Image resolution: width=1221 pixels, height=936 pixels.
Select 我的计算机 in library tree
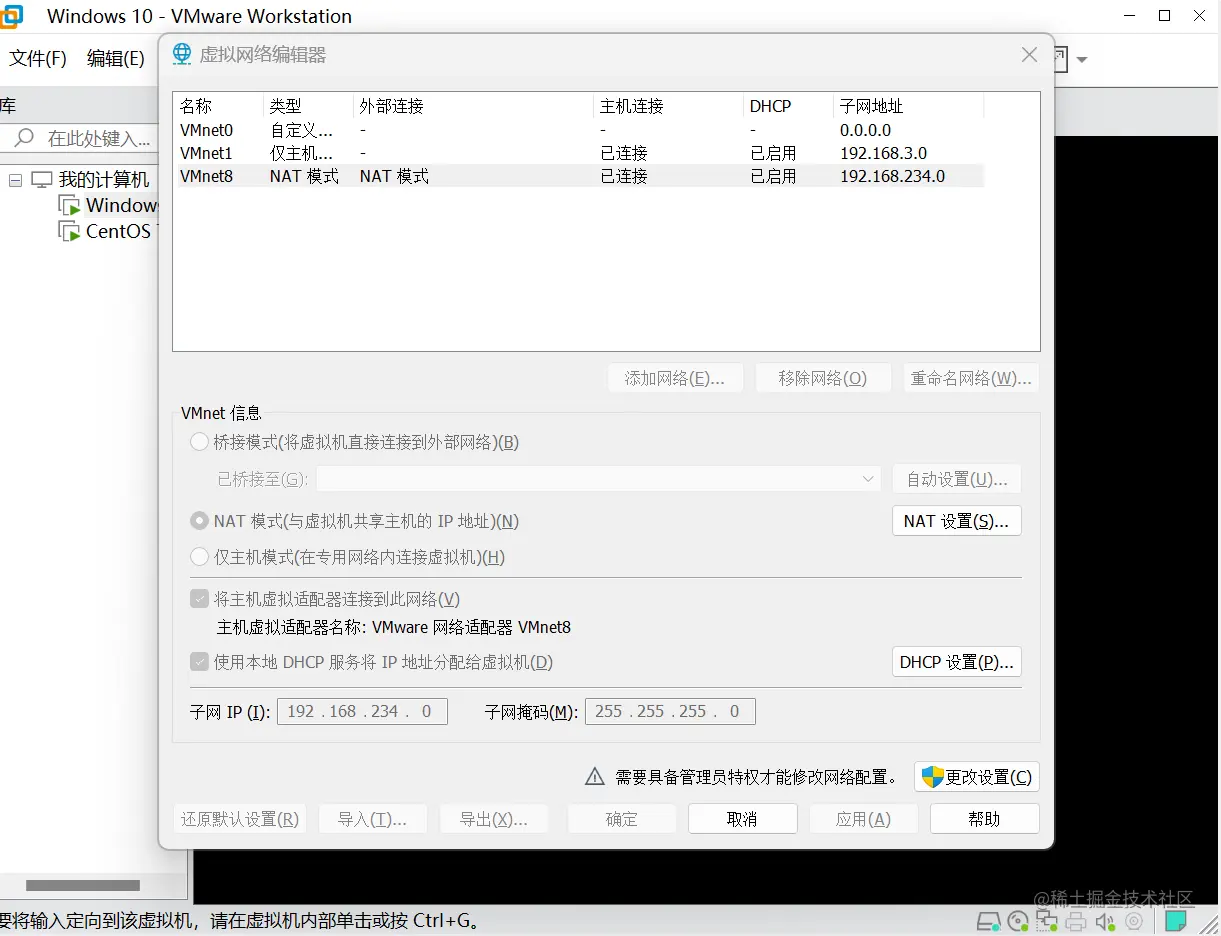(x=104, y=180)
